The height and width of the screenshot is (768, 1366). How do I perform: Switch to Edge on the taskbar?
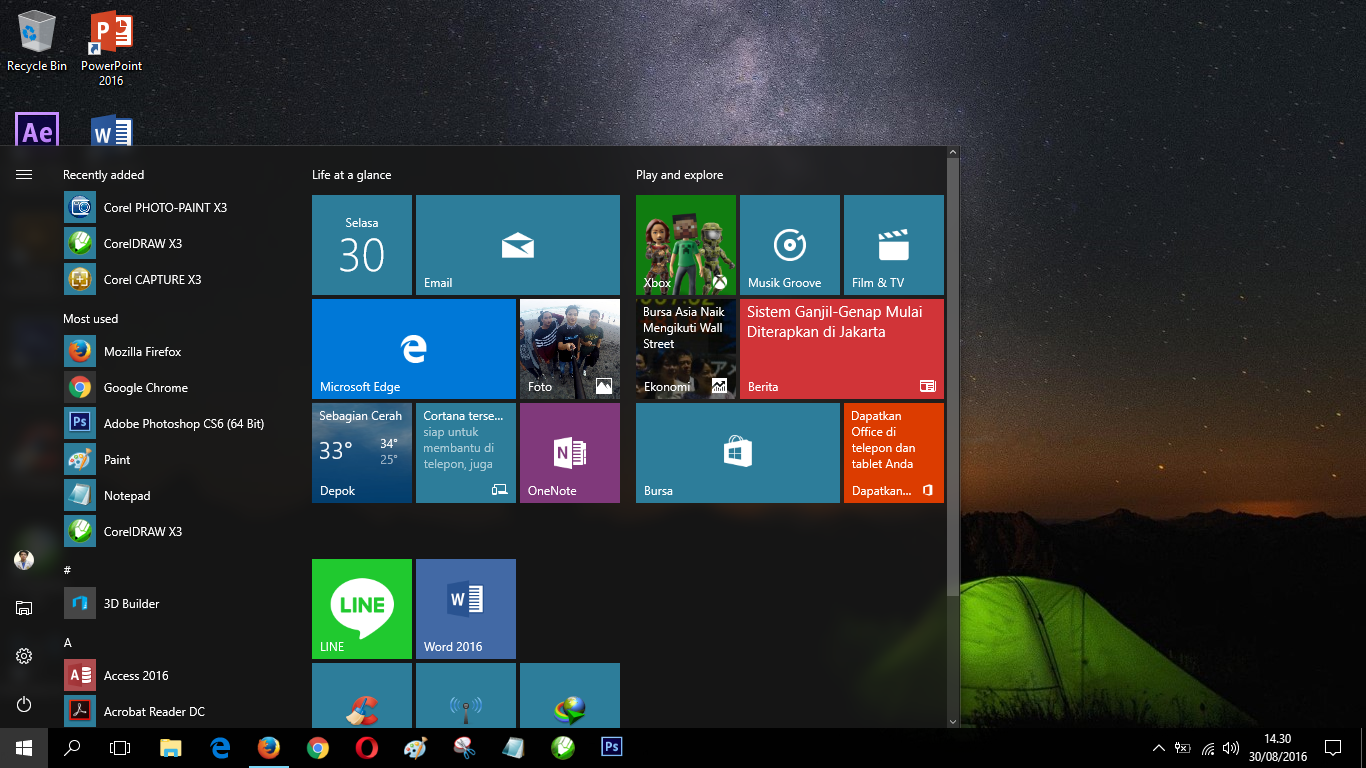pos(220,748)
